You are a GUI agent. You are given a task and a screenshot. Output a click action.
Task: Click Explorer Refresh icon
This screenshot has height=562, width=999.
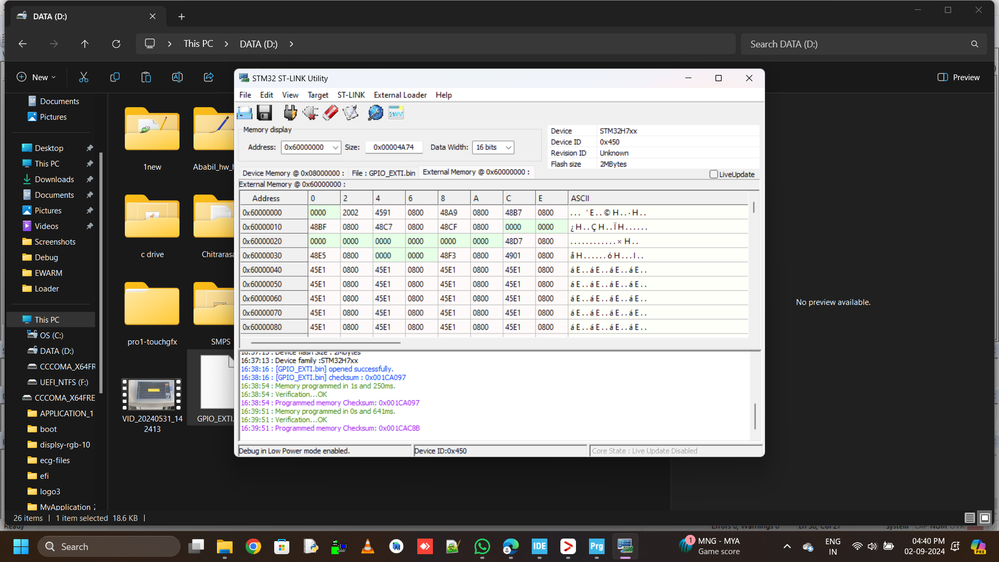(x=116, y=44)
